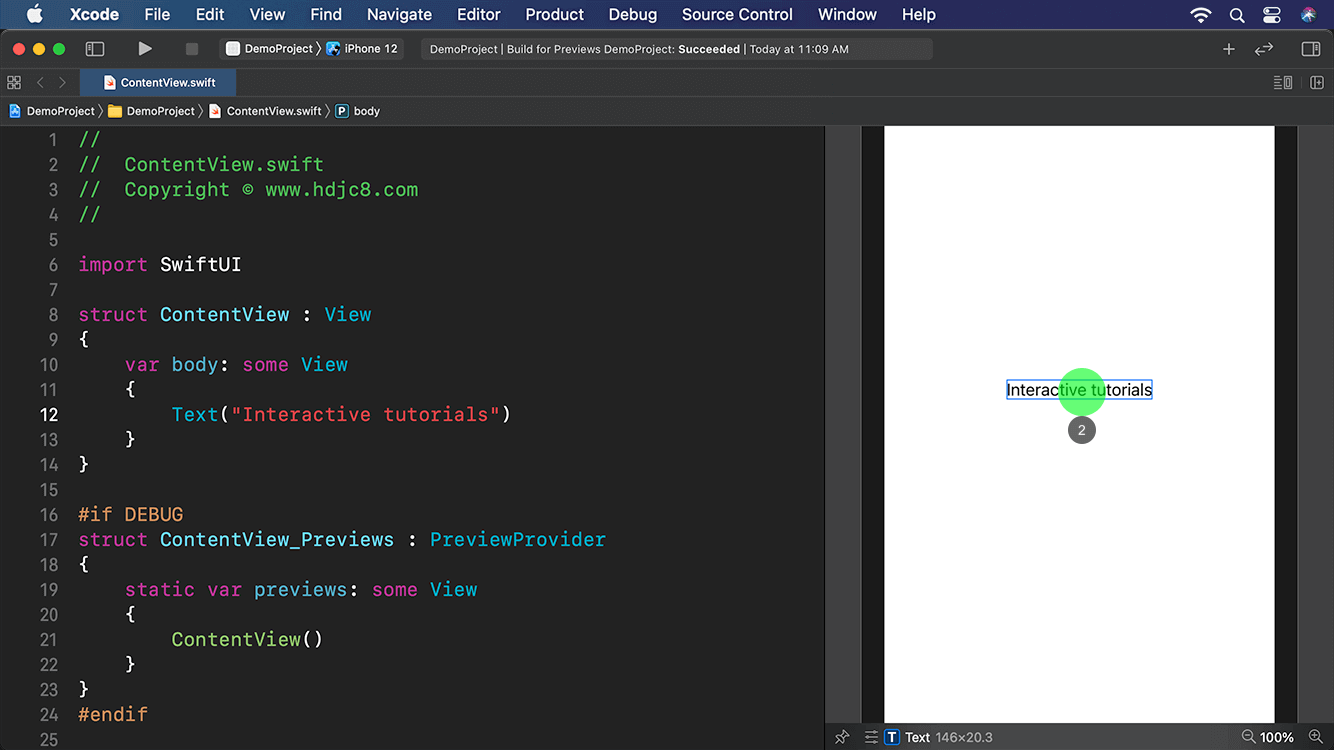Click body symbol in jump bar
The image size is (1334, 750).
click(358, 111)
